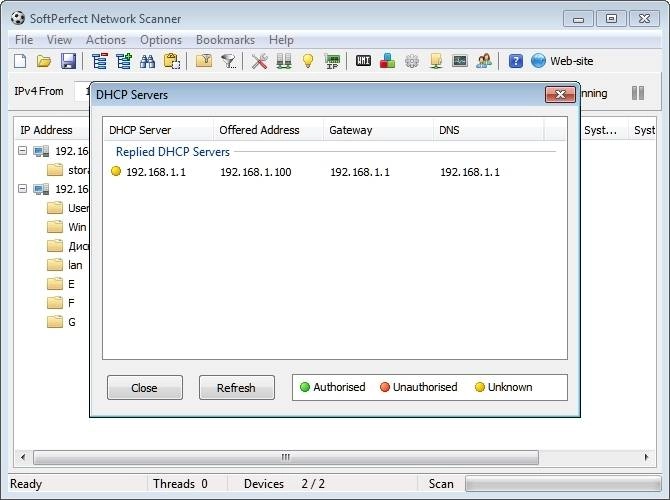Select the 'E' shared folder
Viewport: 670px width, 500px height.
(x=61, y=284)
